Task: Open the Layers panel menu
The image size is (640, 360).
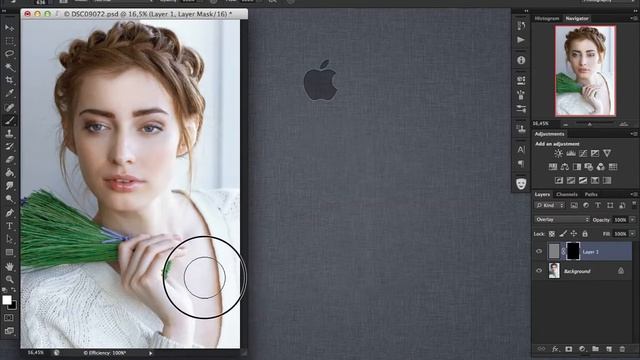Action: coord(633,194)
